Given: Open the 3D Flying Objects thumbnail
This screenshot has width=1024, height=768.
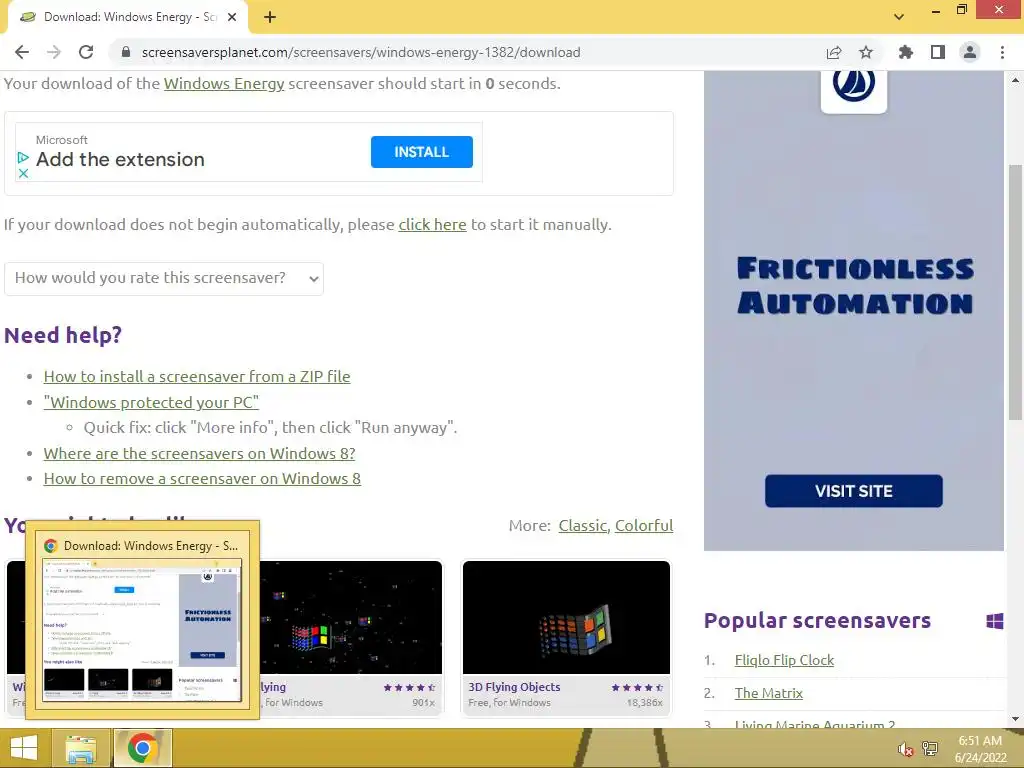Looking at the screenshot, I should (x=566, y=617).
